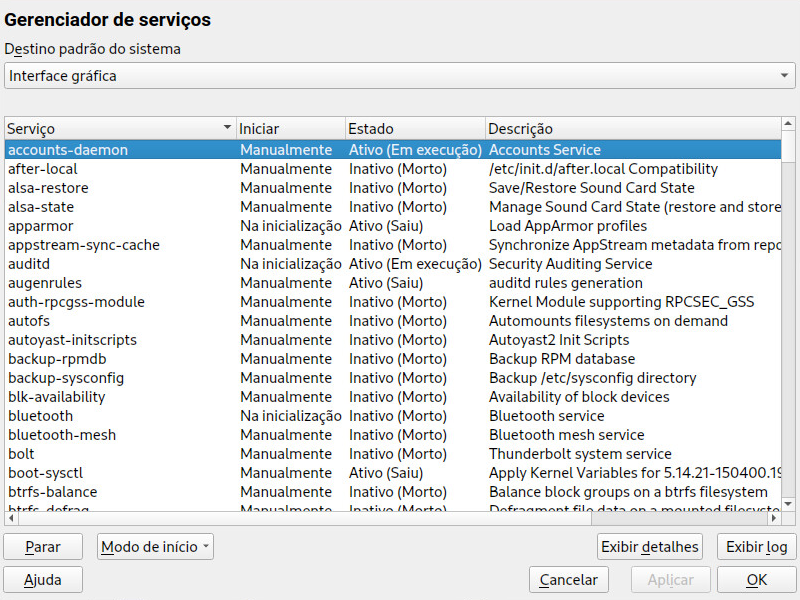The height and width of the screenshot is (600, 800).
Task: Click the horizontal scrollbar right arrow
Action: click(774, 518)
